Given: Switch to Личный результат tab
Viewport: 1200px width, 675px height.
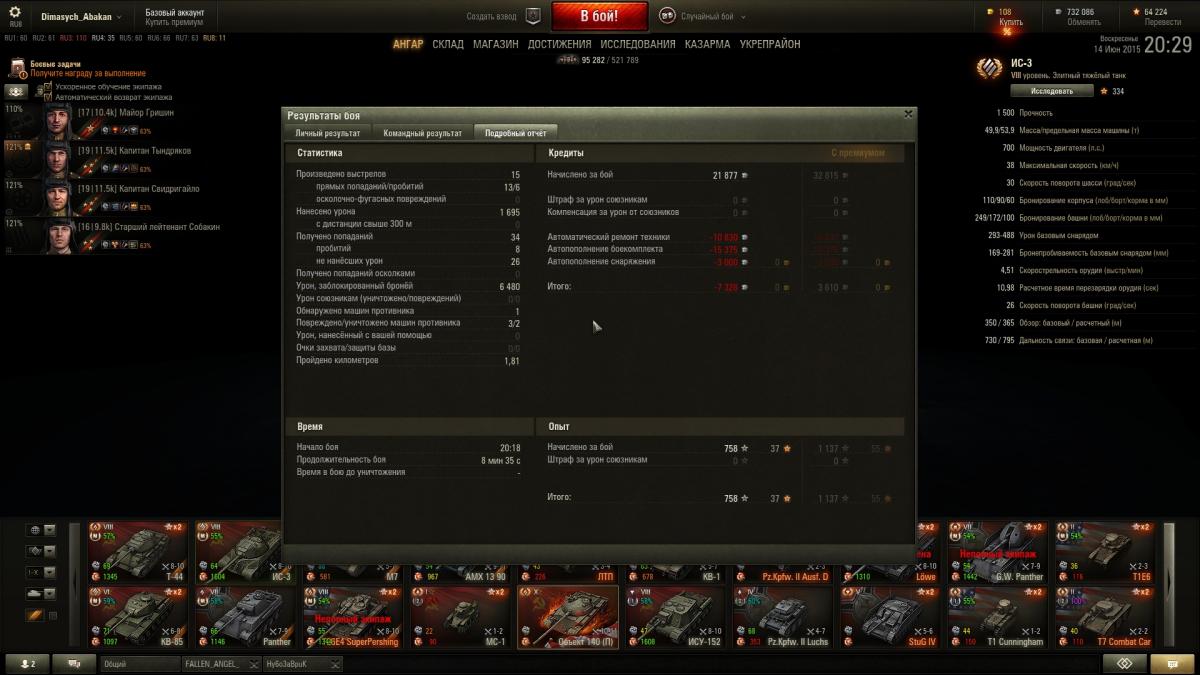Looking at the screenshot, I should [x=328, y=133].
